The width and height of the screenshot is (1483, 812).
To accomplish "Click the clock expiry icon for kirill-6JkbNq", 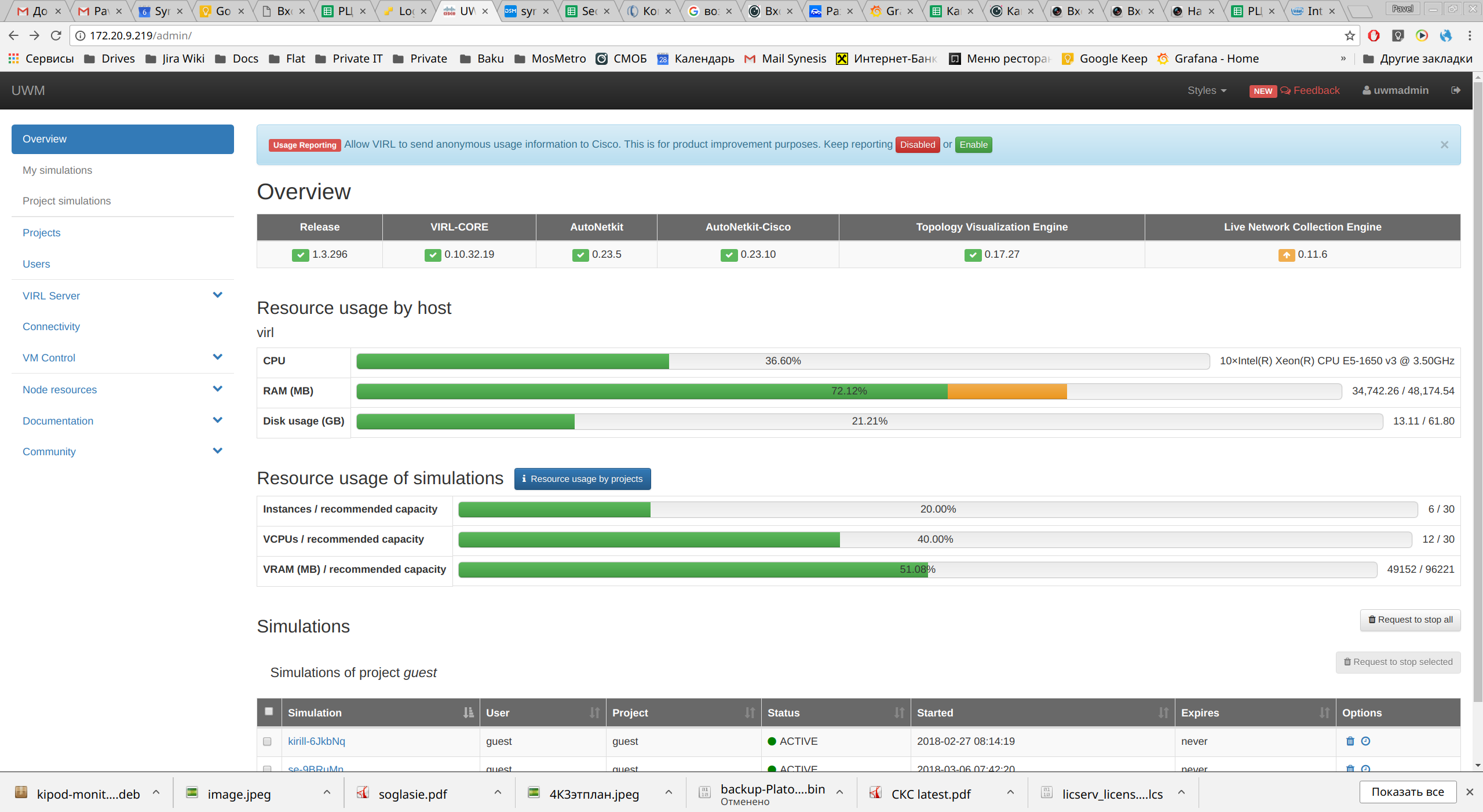I will click(1365, 741).
